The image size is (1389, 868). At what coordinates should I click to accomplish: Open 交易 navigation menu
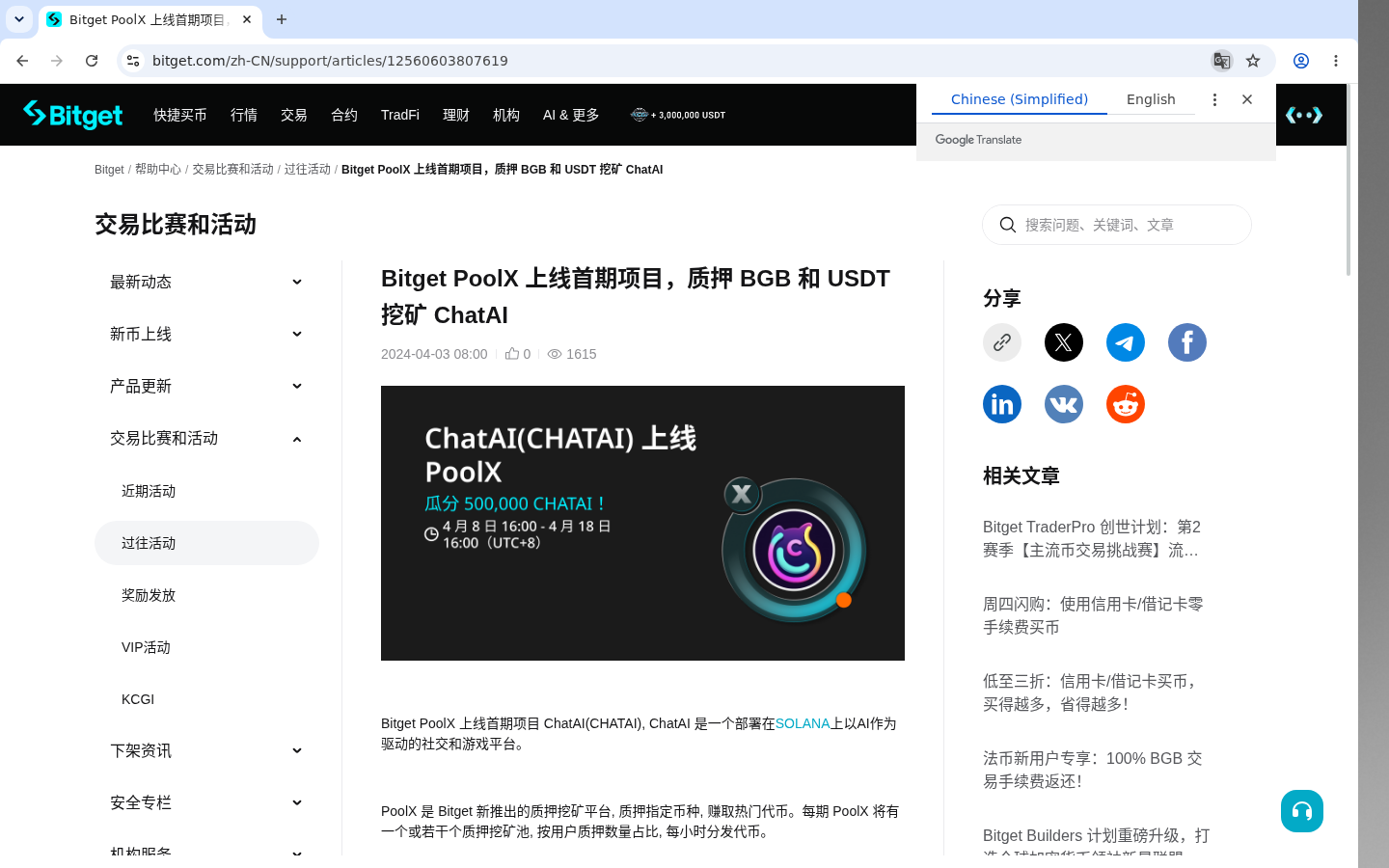click(x=294, y=115)
